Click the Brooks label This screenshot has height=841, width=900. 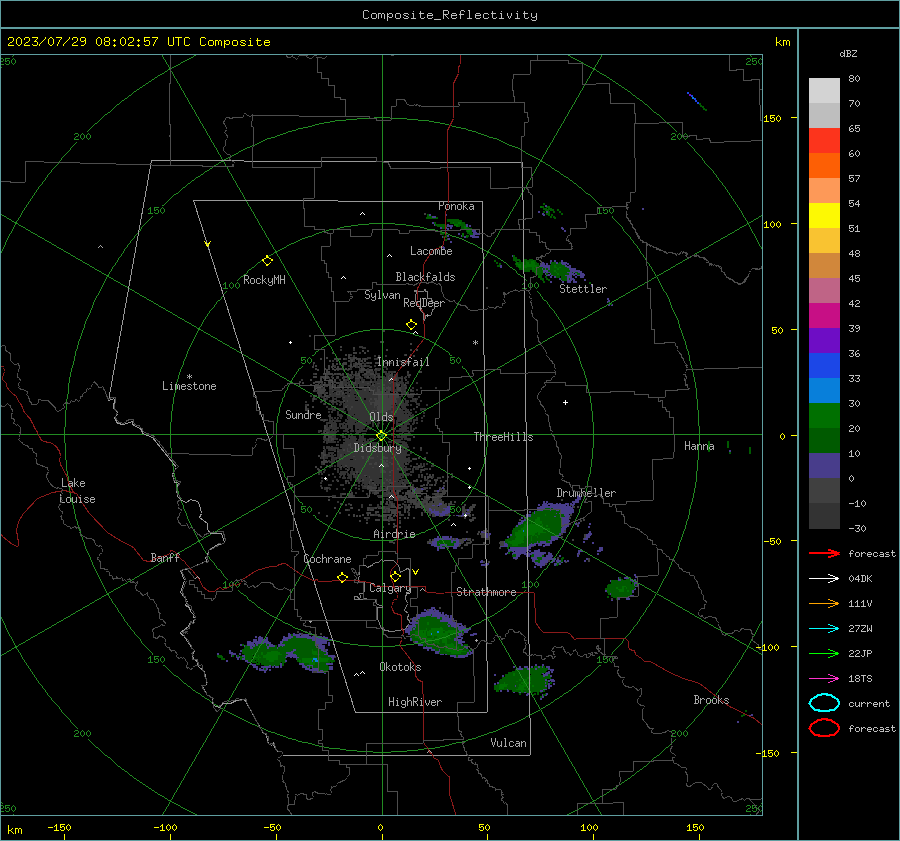coord(711,700)
